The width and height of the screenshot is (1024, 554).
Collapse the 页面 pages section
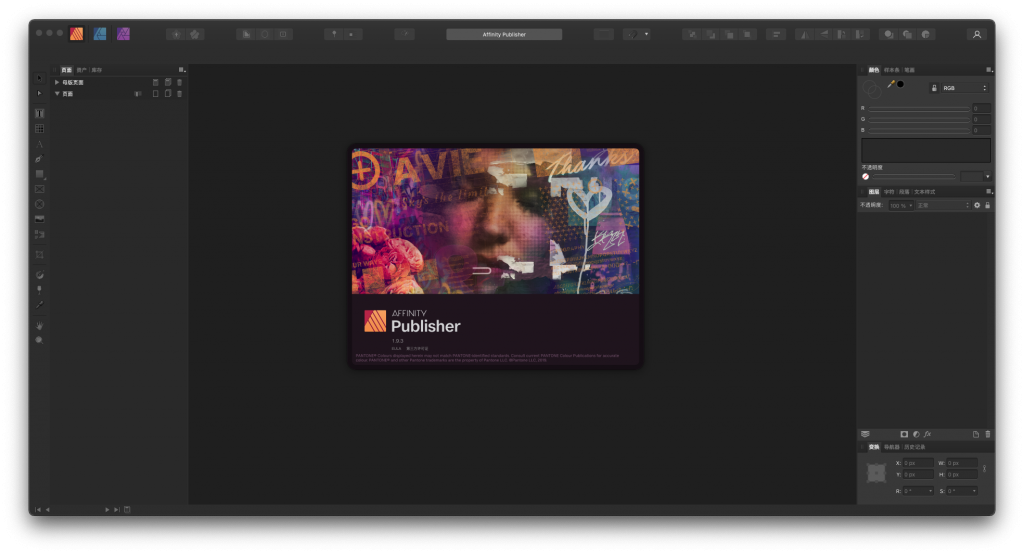pyautogui.click(x=57, y=93)
